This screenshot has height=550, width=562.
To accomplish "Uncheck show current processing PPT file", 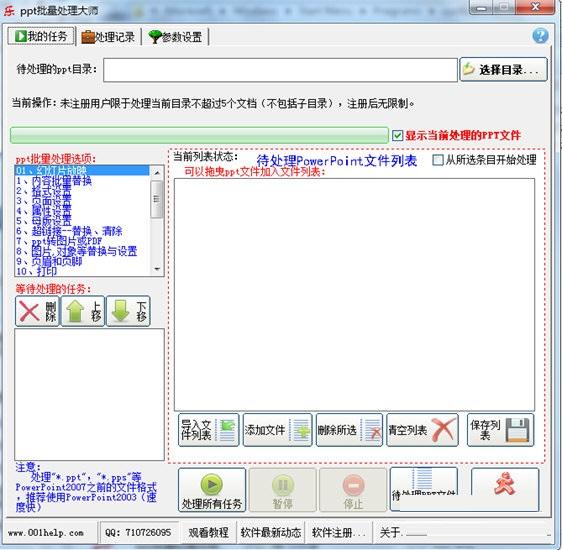I will pos(397,135).
